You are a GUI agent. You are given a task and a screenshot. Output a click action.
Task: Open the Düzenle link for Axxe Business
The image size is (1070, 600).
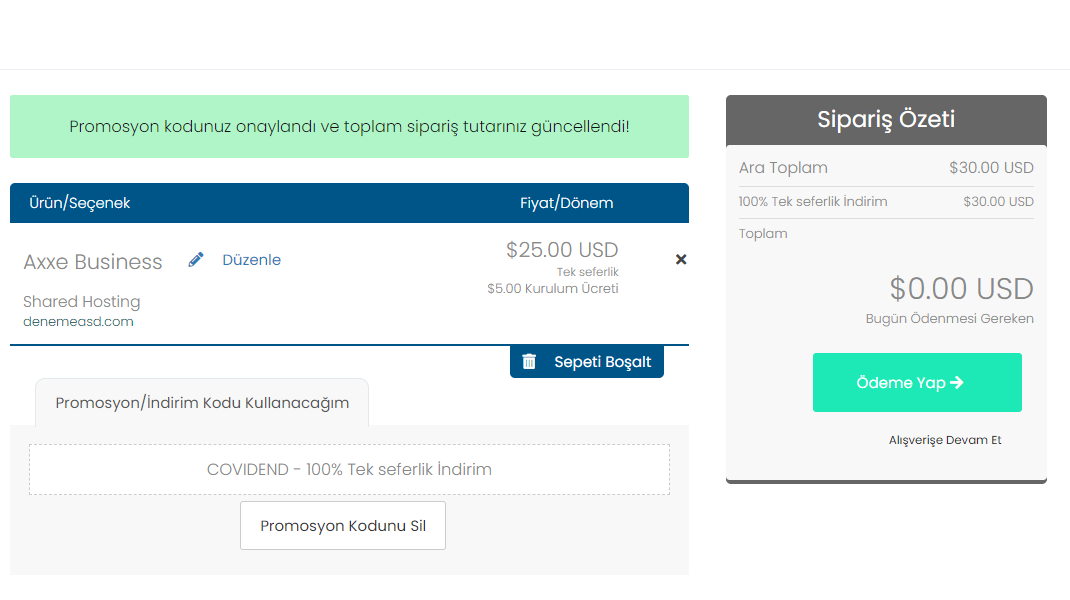coord(251,260)
